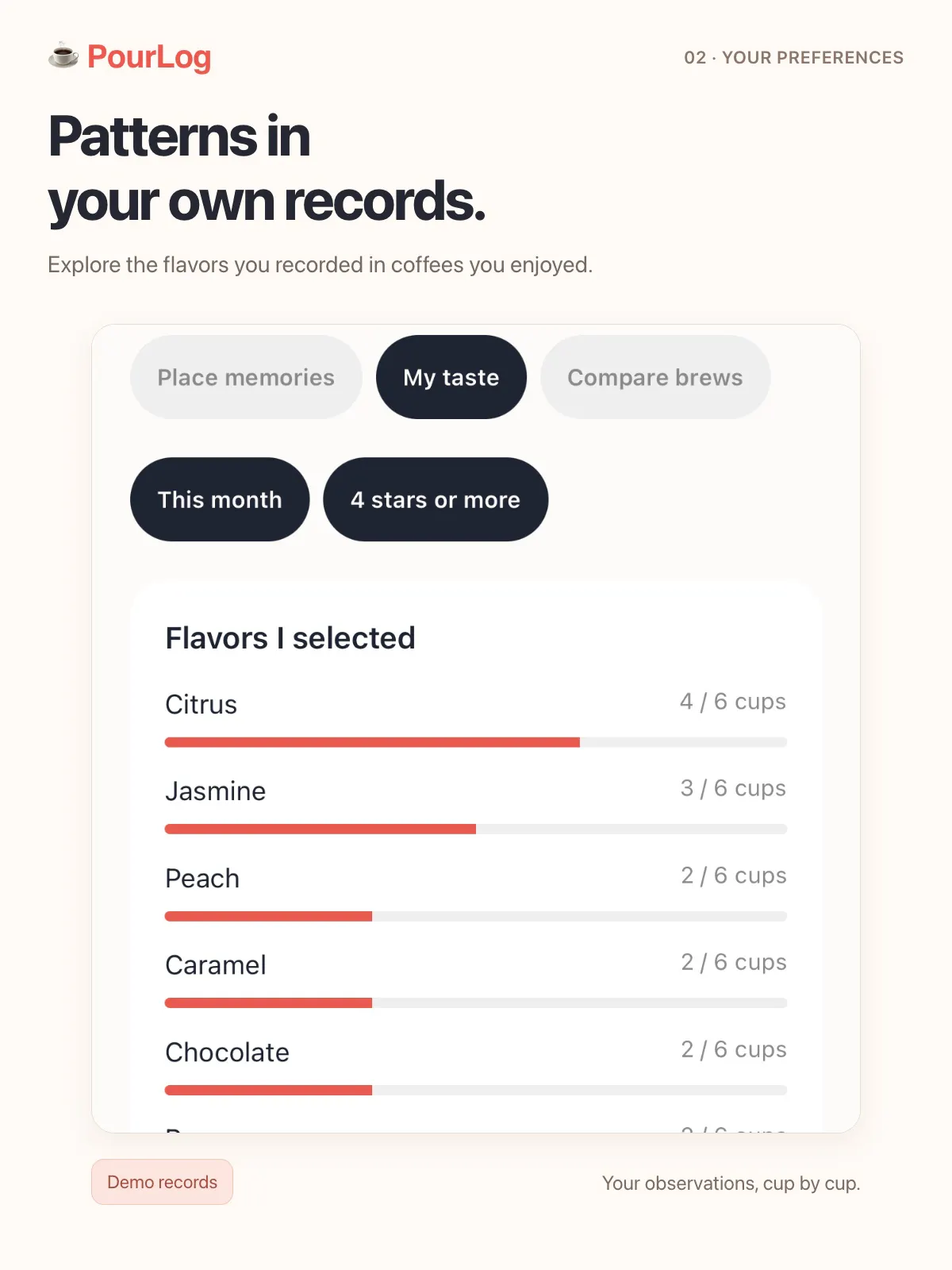The width and height of the screenshot is (952, 1270).
Task: Click the 4 / 6 cups count
Action: tap(733, 701)
